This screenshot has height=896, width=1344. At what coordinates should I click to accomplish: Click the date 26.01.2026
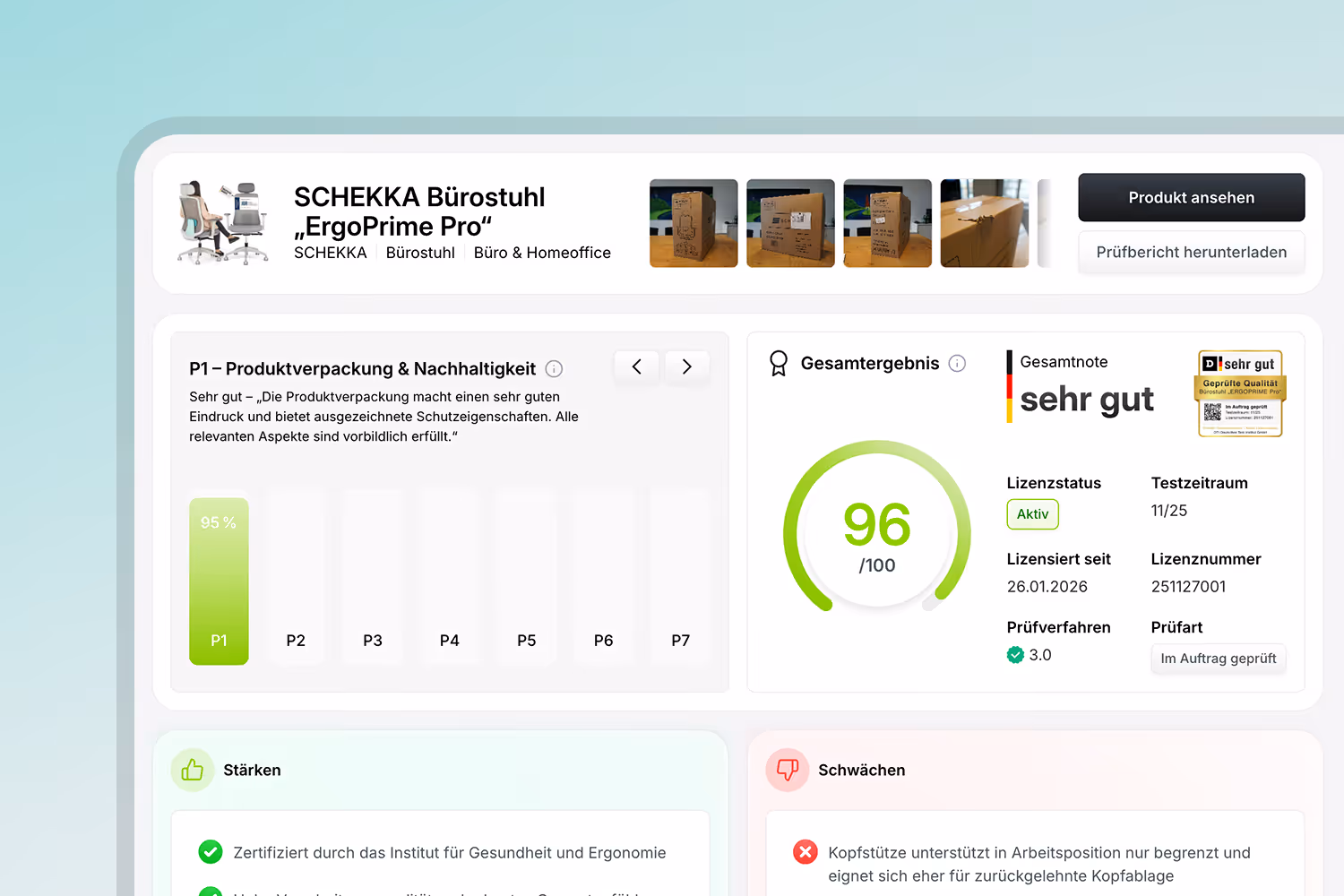tap(1047, 587)
